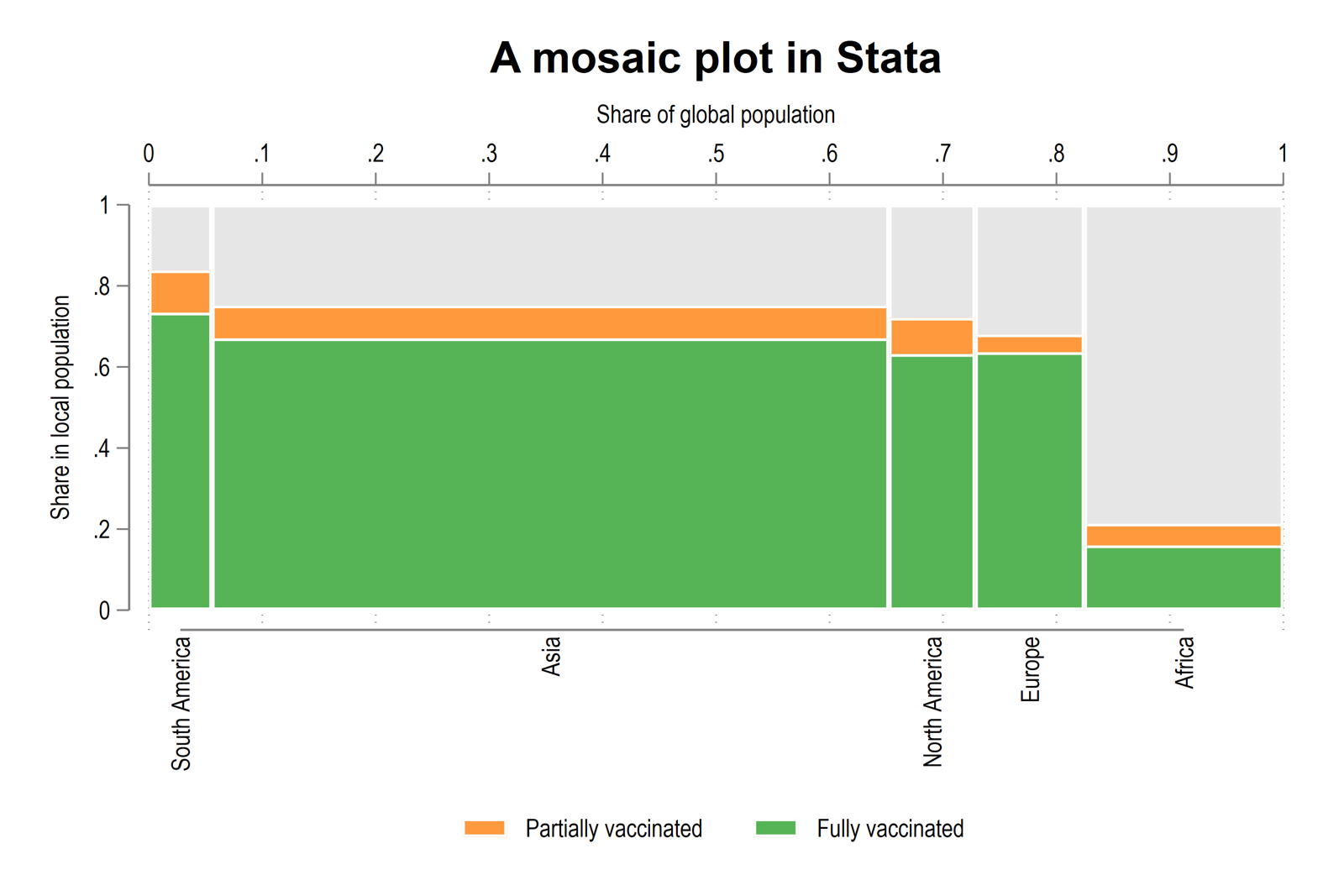This screenshot has width=1344, height=896.
Task: Click the "South America" category label
Action: (x=181, y=703)
